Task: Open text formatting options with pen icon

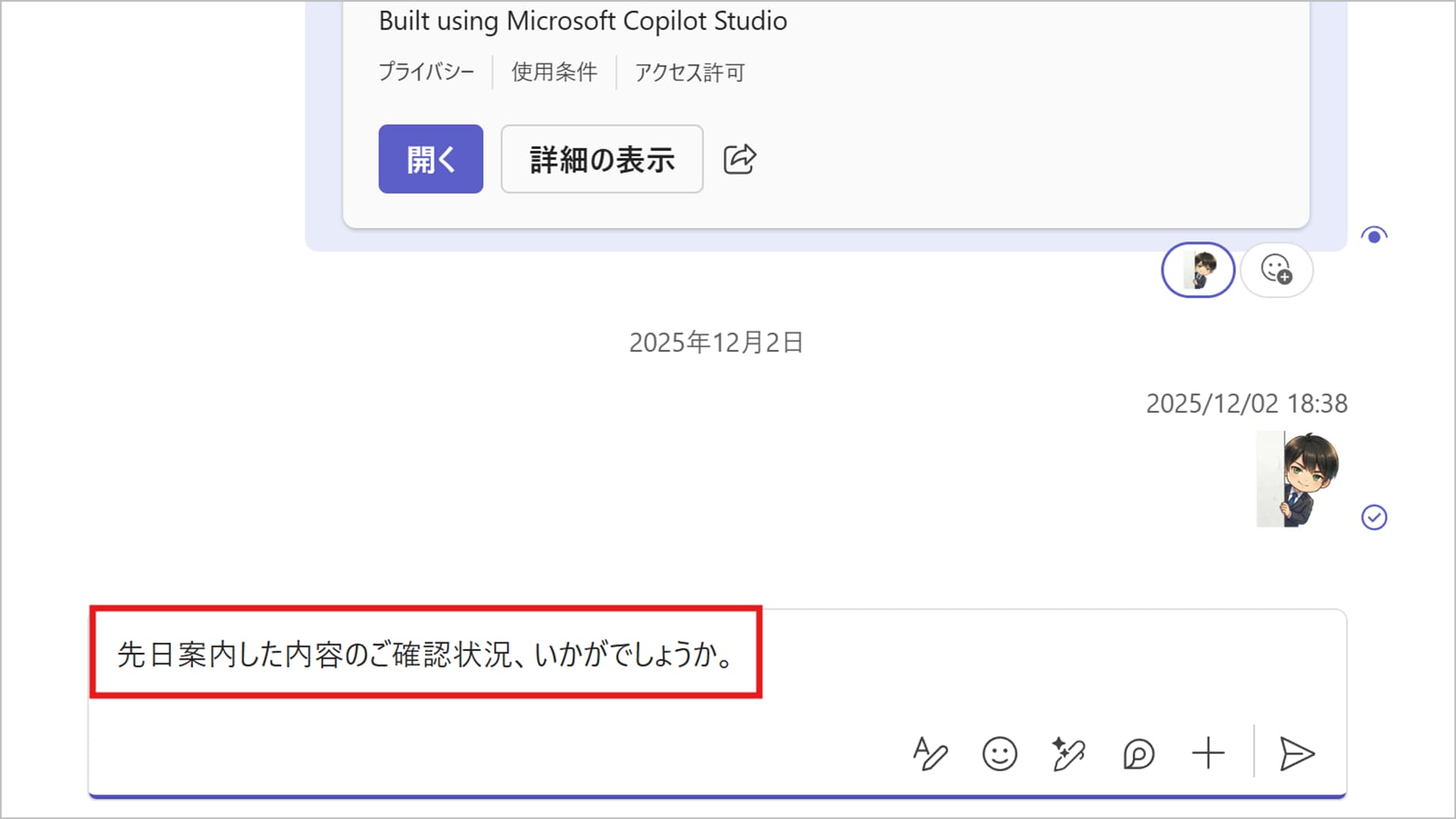Action: pyautogui.click(x=930, y=754)
